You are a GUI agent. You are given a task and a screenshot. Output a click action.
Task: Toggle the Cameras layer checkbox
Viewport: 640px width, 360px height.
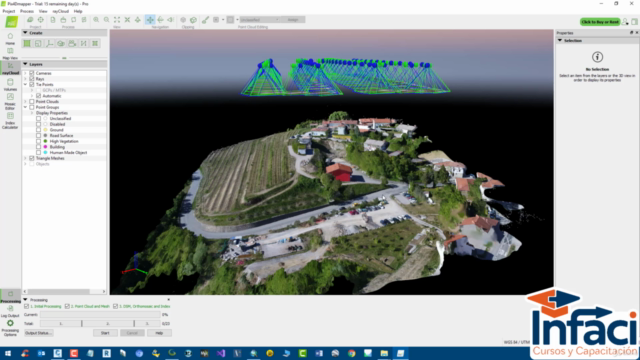[32, 73]
